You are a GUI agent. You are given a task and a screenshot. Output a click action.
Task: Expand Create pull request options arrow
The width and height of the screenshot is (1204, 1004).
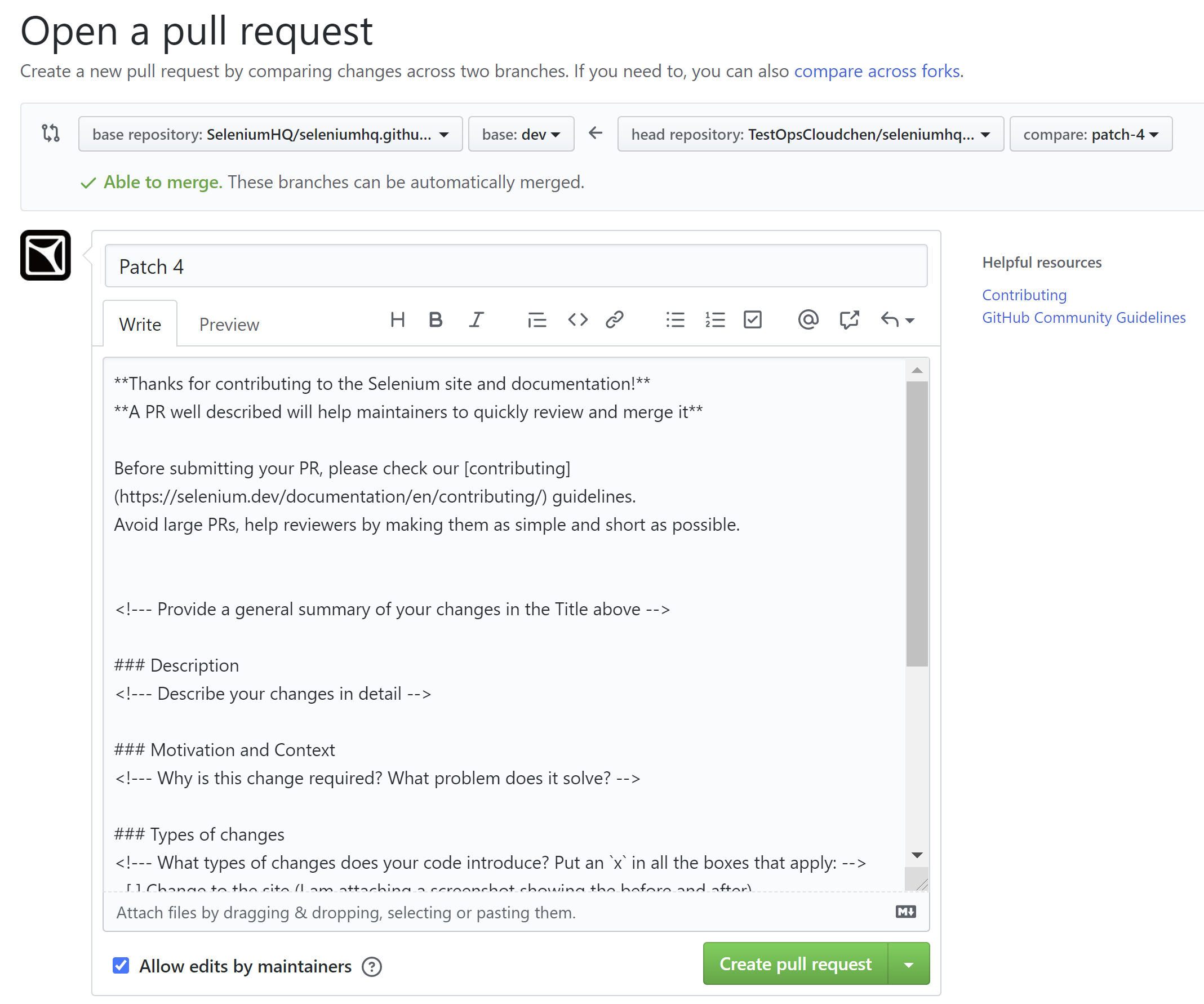click(x=909, y=965)
